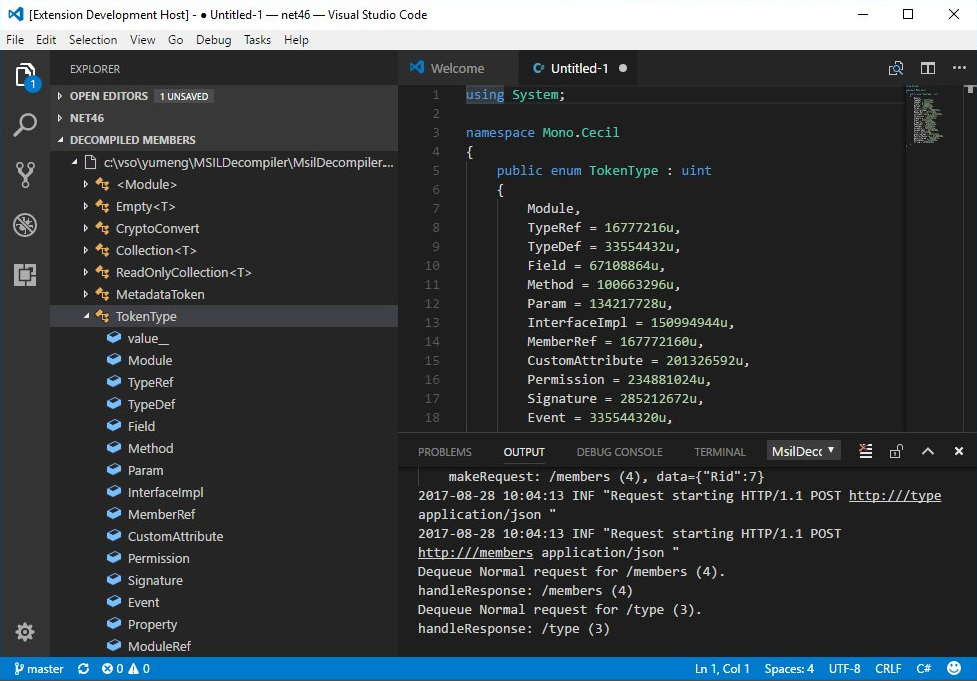
Task: Click line number 13 in the gutter
Action: (x=432, y=323)
